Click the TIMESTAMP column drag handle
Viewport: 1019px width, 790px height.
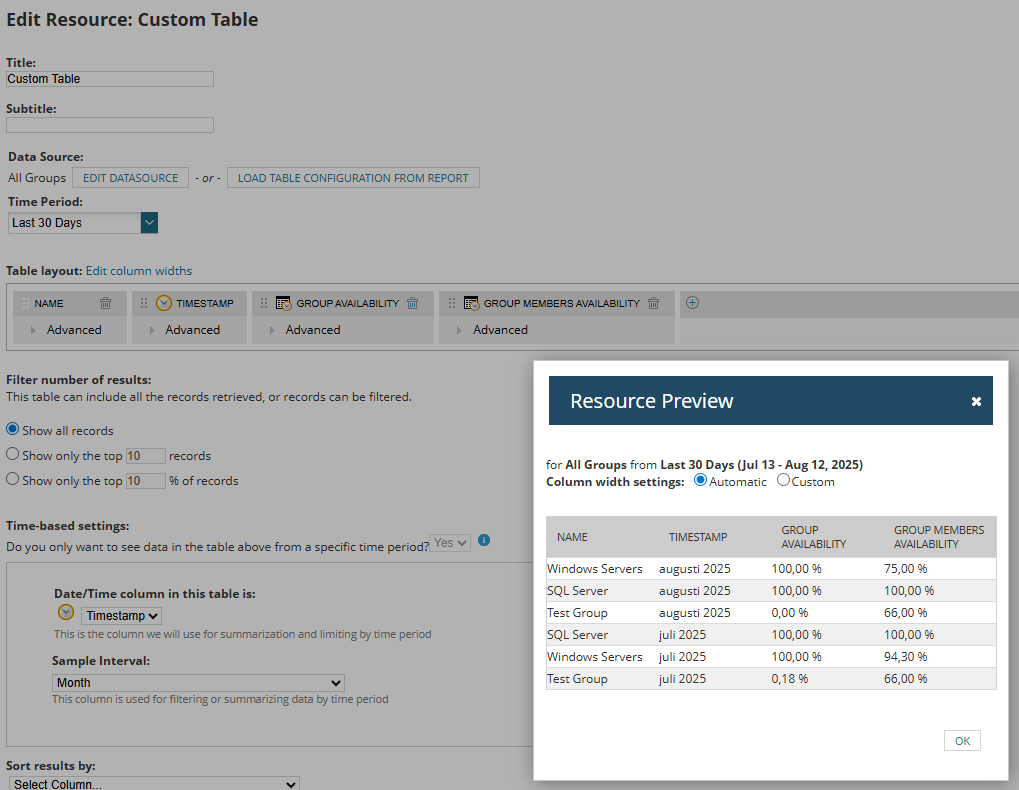(144, 303)
